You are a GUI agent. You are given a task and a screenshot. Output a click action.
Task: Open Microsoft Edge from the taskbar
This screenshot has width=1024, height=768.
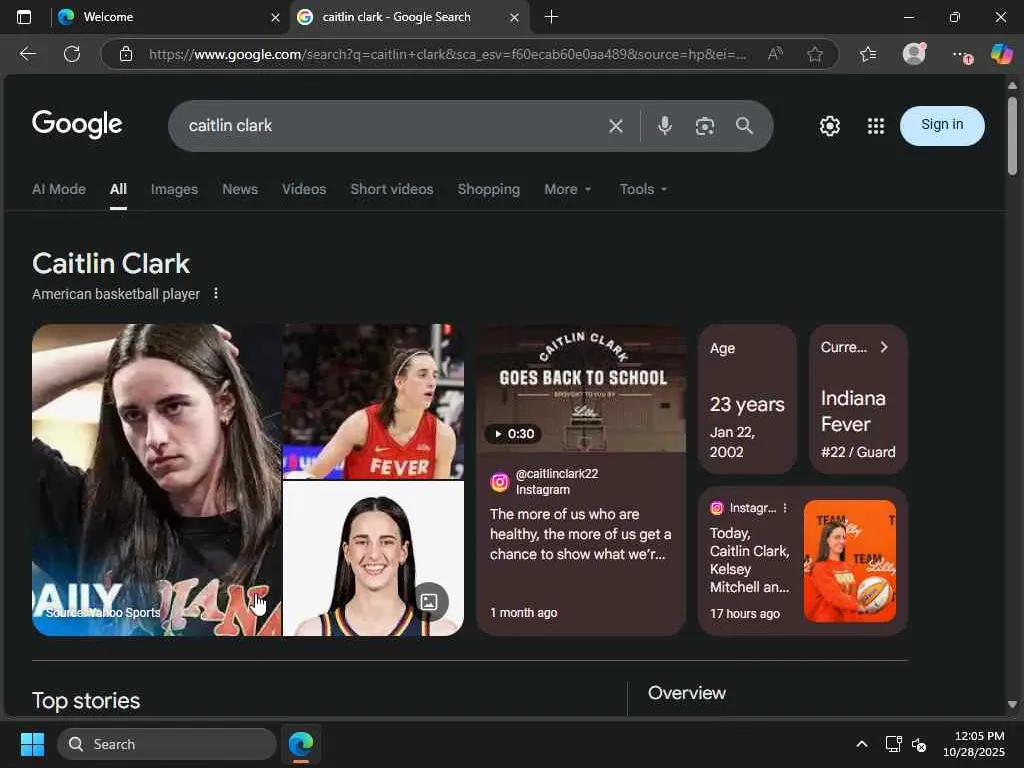(301, 744)
